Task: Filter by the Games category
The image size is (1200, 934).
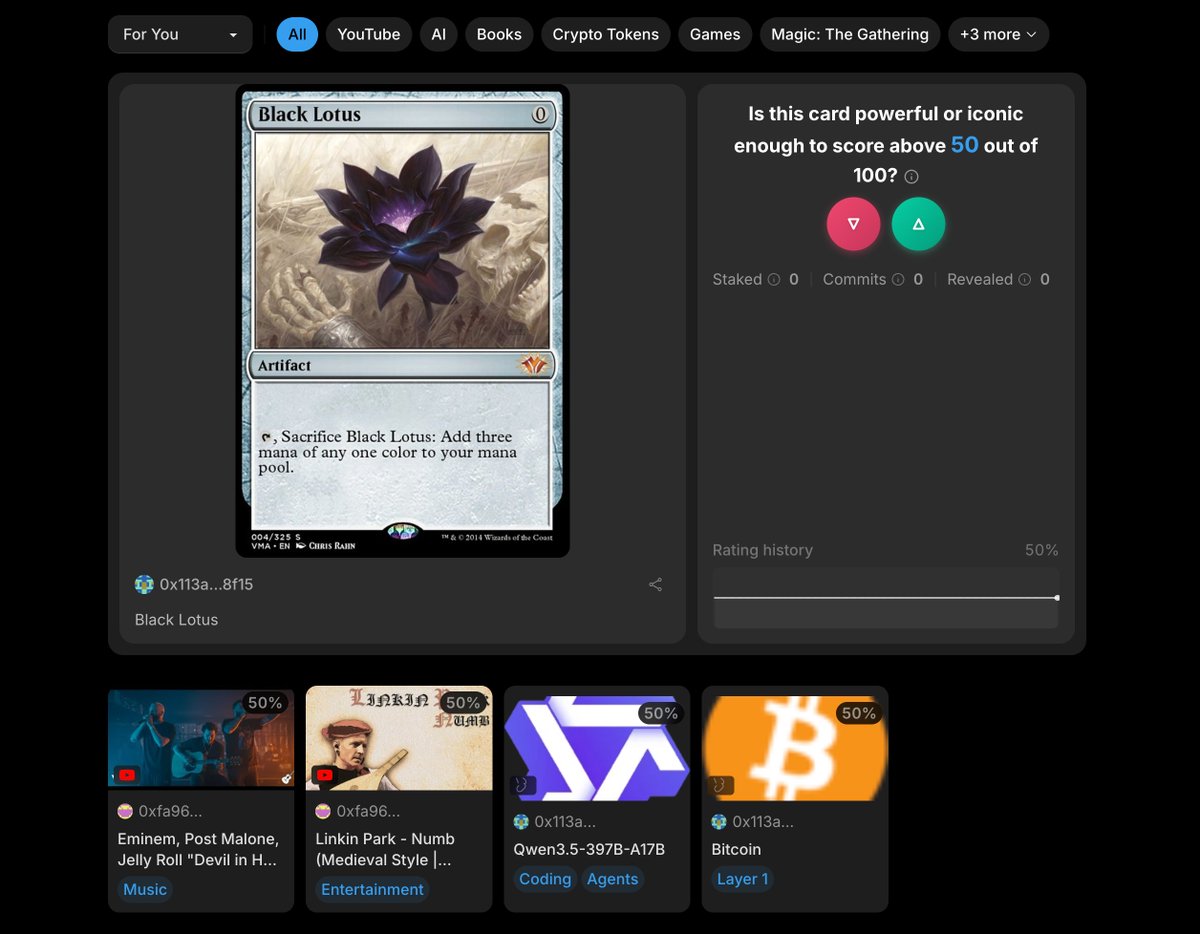Action: pyautogui.click(x=715, y=34)
